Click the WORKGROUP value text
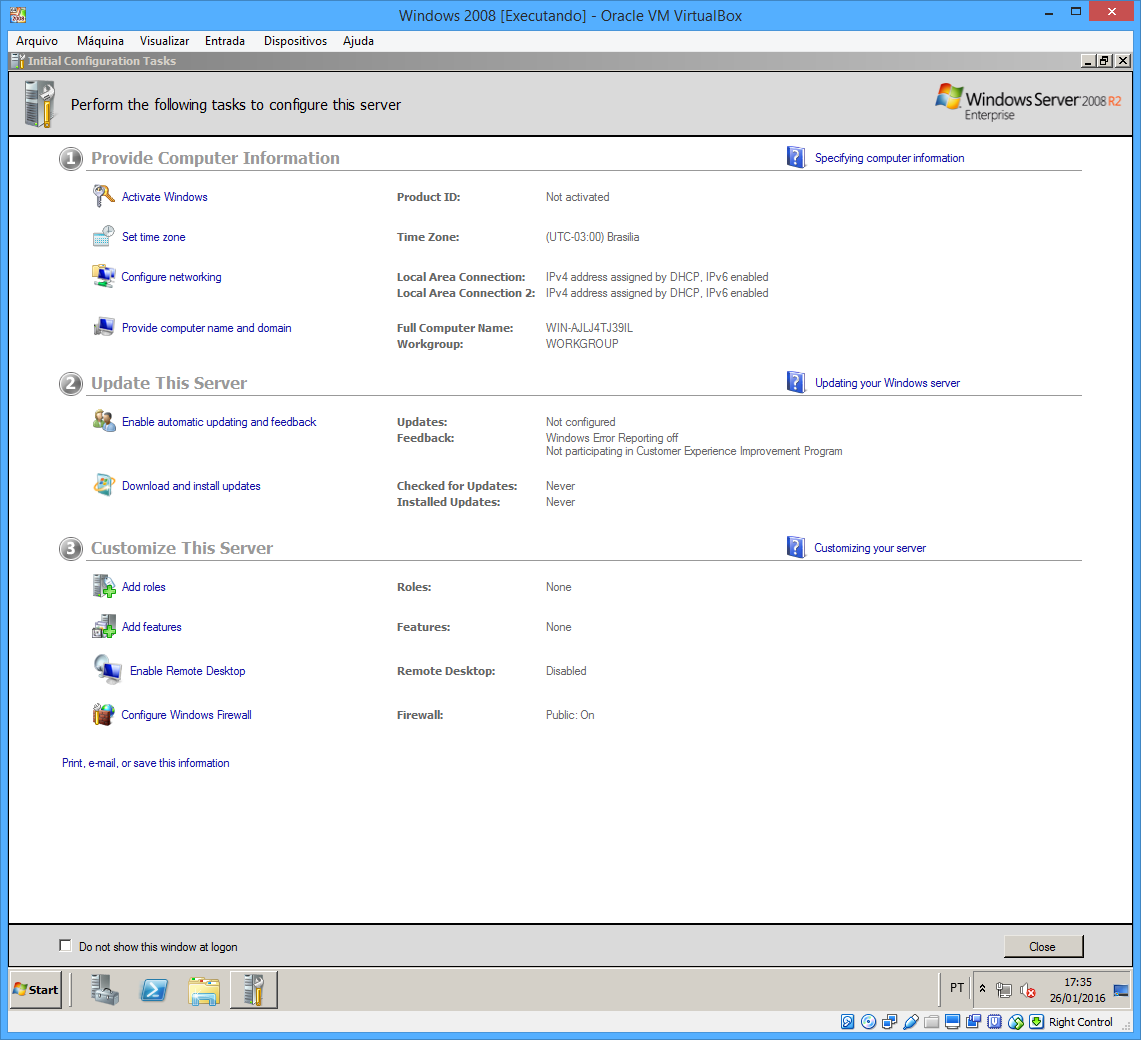The height and width of the screenshot is (1040, 1141). [x=581, y=344]
